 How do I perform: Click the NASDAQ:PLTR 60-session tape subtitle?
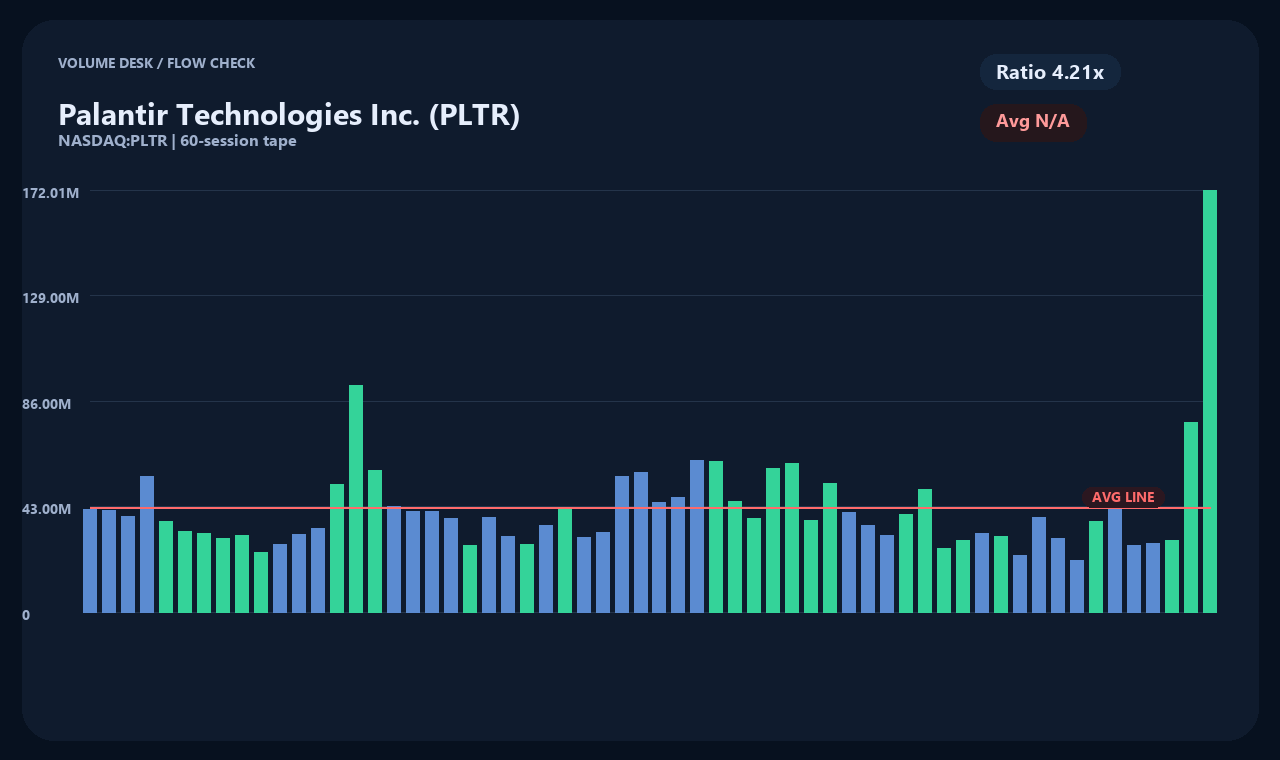[177, 141]
